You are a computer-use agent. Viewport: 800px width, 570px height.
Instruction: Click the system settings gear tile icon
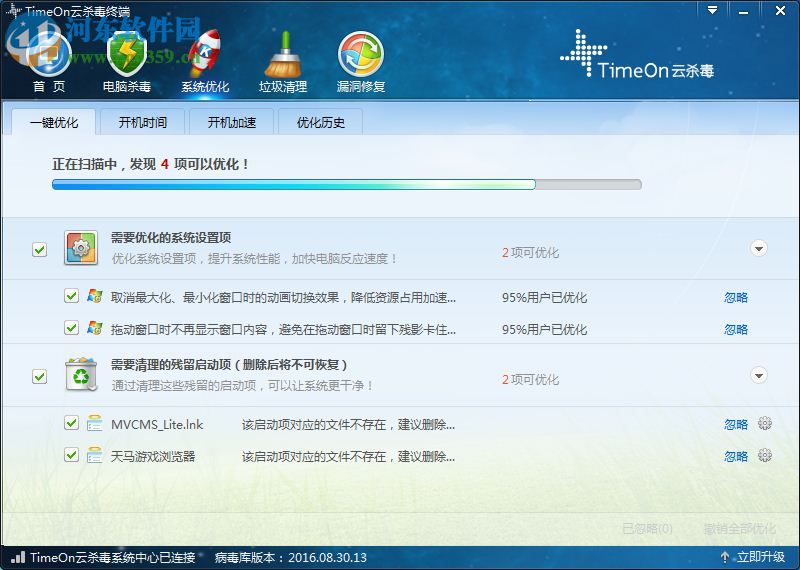coord(81,248)
